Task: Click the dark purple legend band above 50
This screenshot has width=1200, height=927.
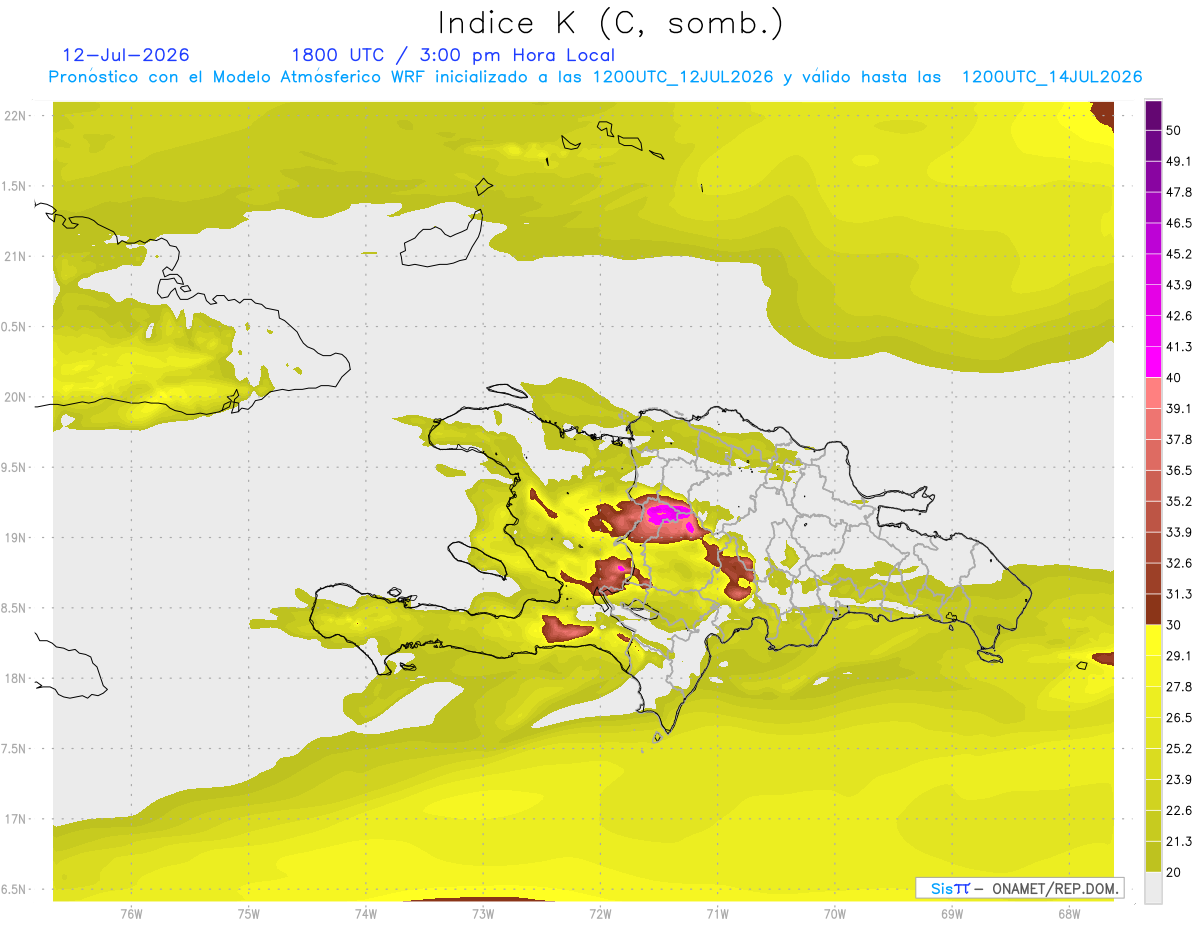Action: (x=1153, y=115)
